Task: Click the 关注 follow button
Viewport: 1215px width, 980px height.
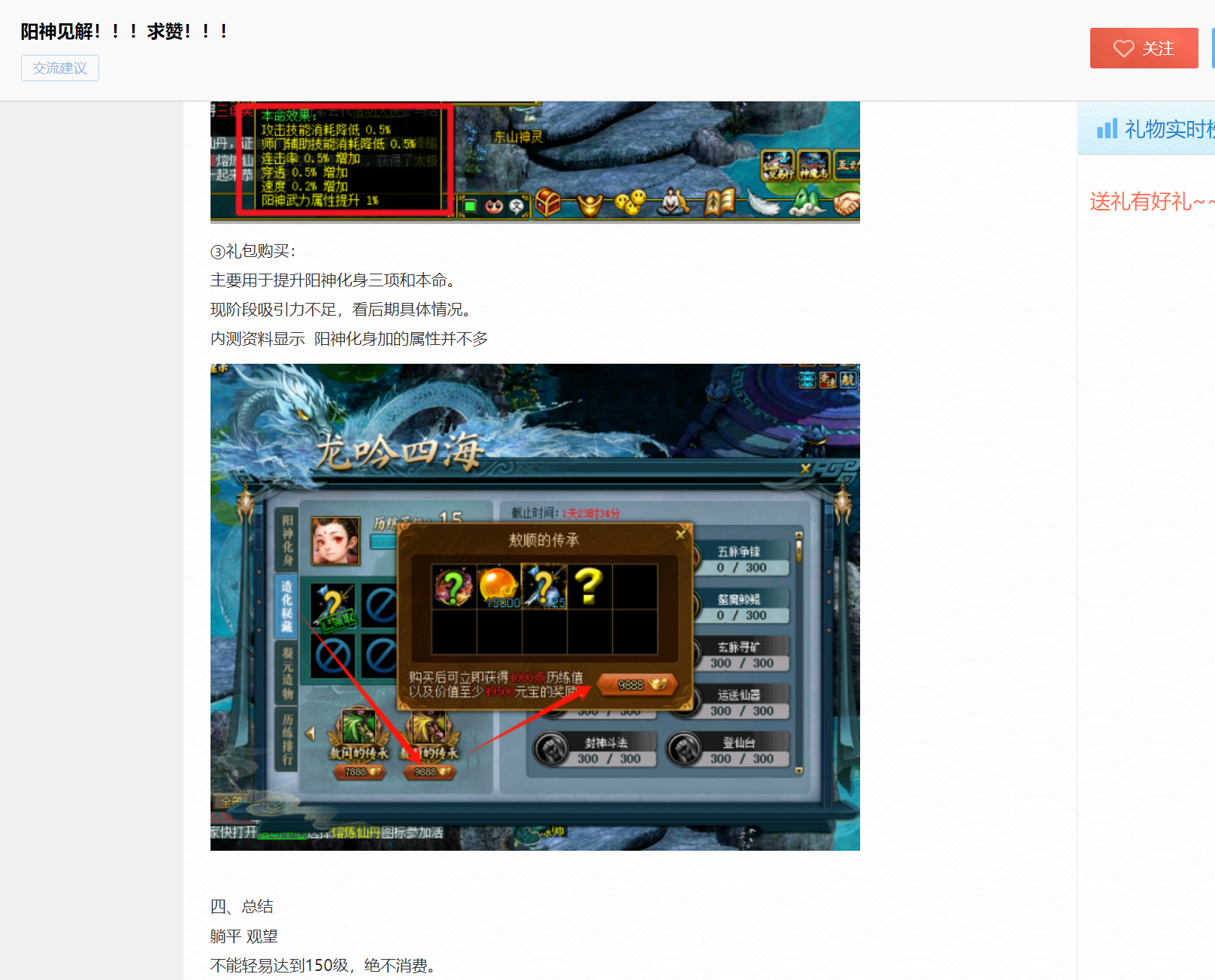Action: point(1144,48)
